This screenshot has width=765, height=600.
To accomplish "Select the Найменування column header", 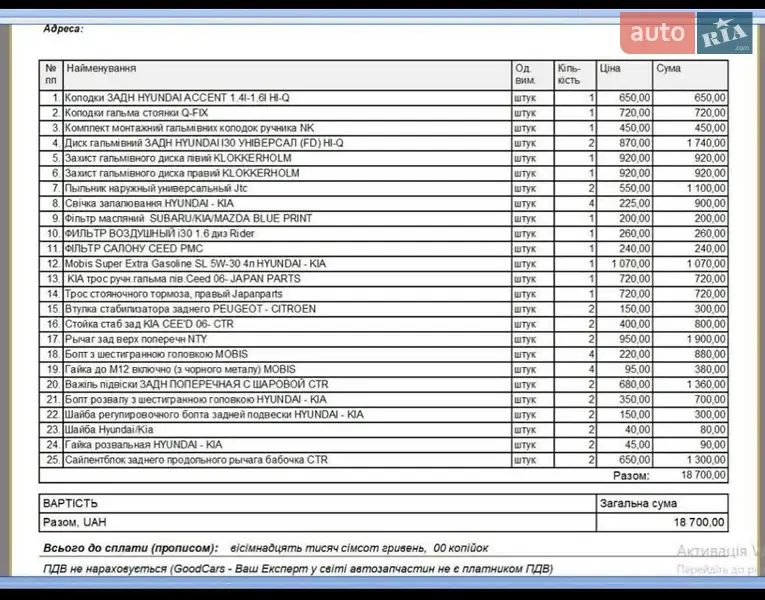I will click(x=101, y=69).
